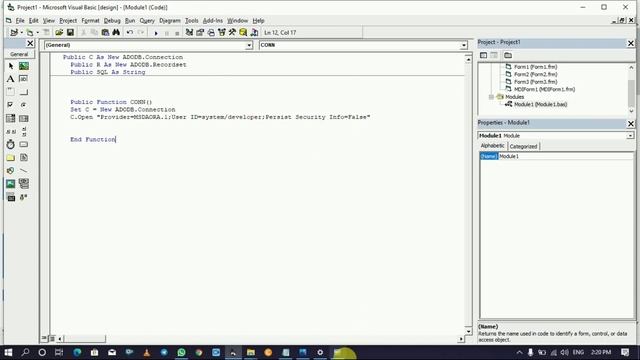Select the DirListBox folder control
The image size is (640, 360).
point(11,158)
